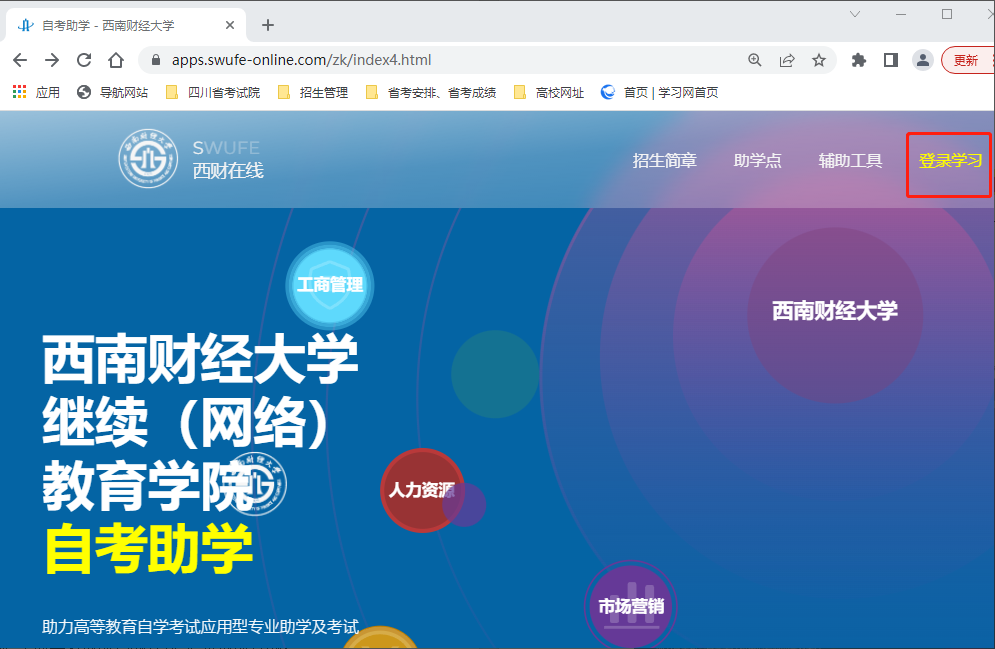Select the 市场营销 purple bubble
The width and height of the screenshot is (995, 649).
tap(631, 606)
